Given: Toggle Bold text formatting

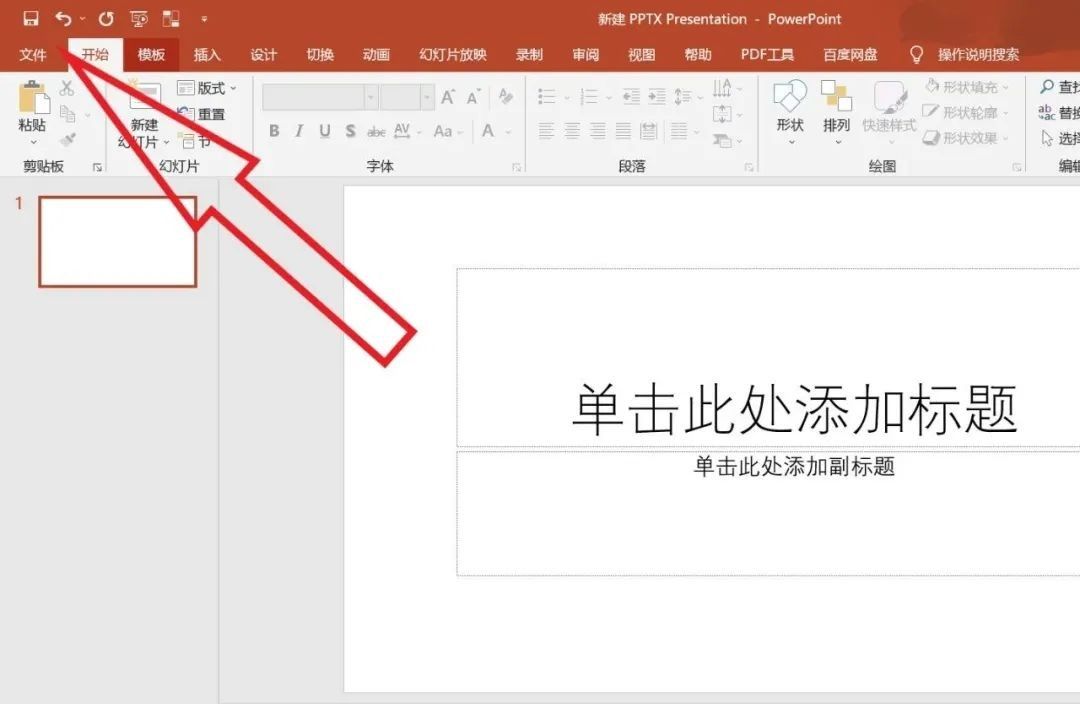Looking at the screenshot, I should pos(274,131).
